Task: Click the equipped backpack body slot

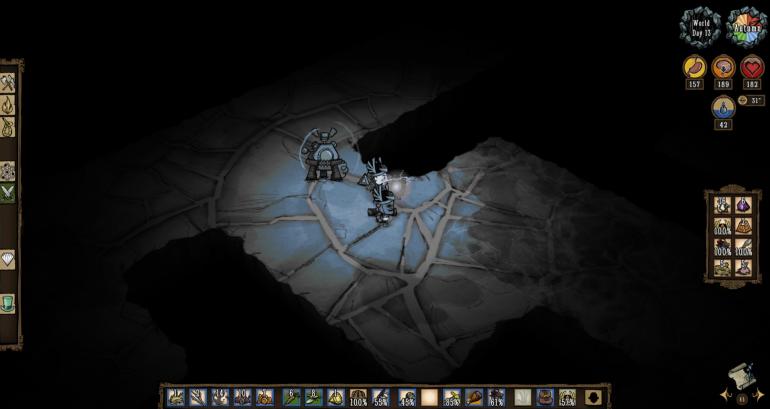Action: click(545, 397)
